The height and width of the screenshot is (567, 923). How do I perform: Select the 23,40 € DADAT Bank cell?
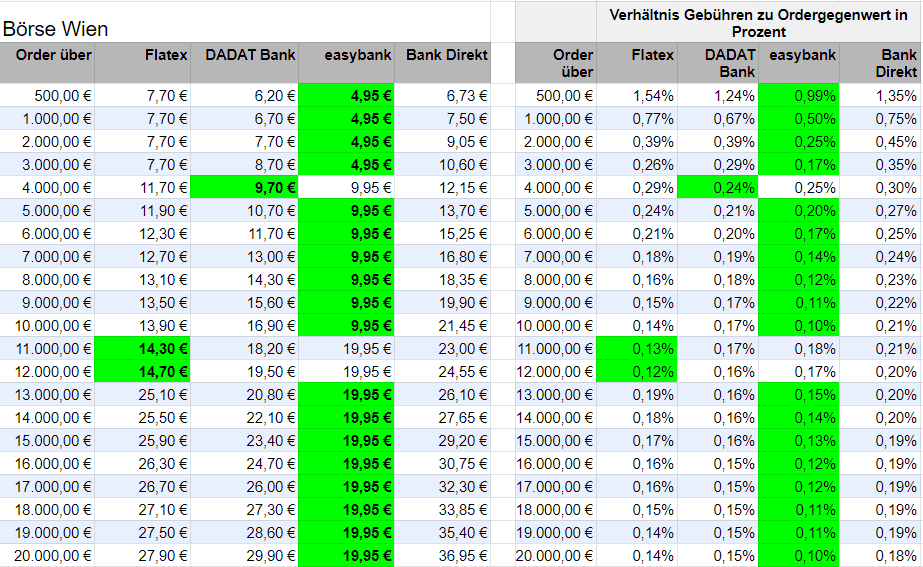(244, 440)
